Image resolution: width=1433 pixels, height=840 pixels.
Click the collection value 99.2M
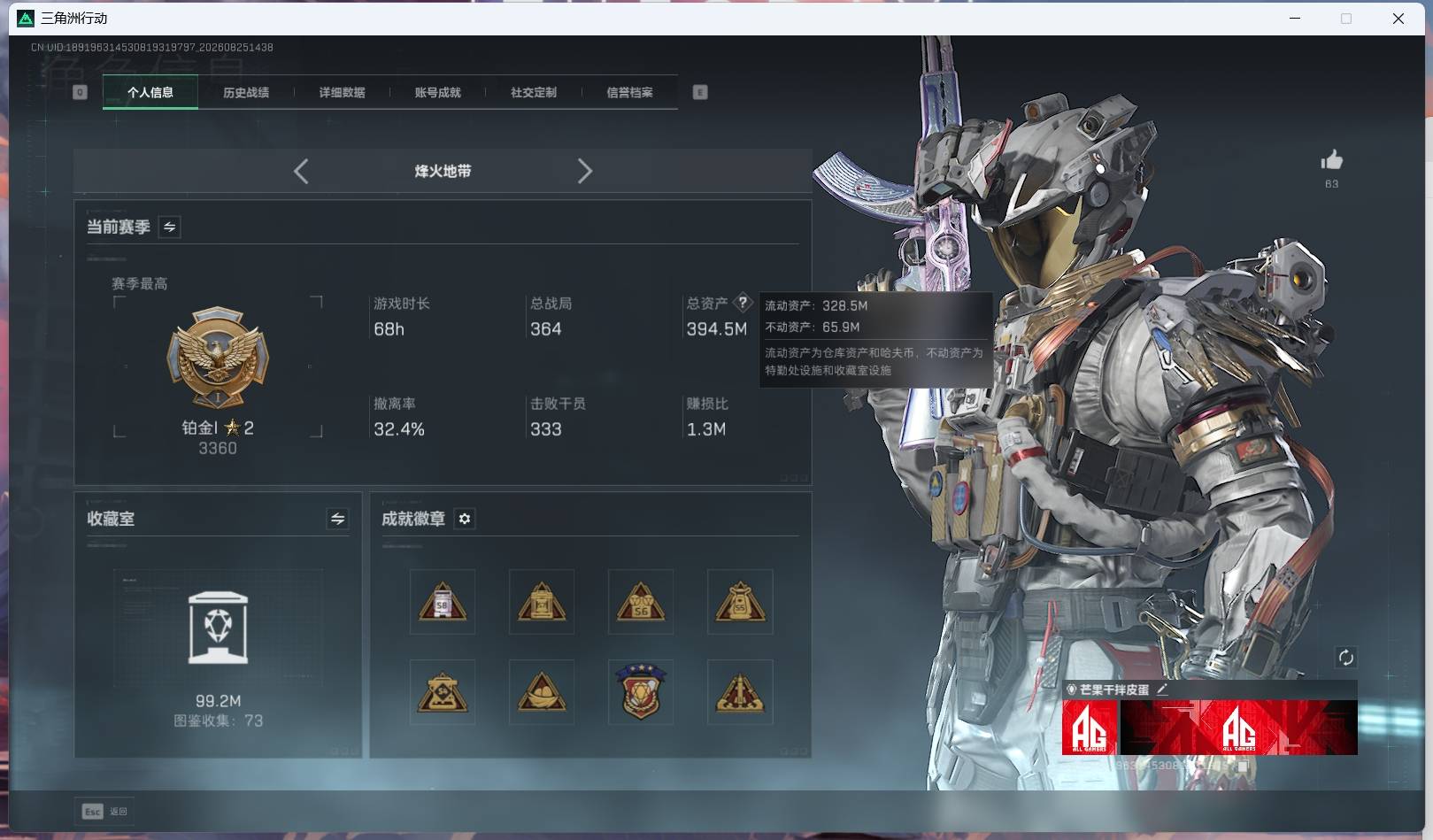pyautogui.click(x=218, y=701)
